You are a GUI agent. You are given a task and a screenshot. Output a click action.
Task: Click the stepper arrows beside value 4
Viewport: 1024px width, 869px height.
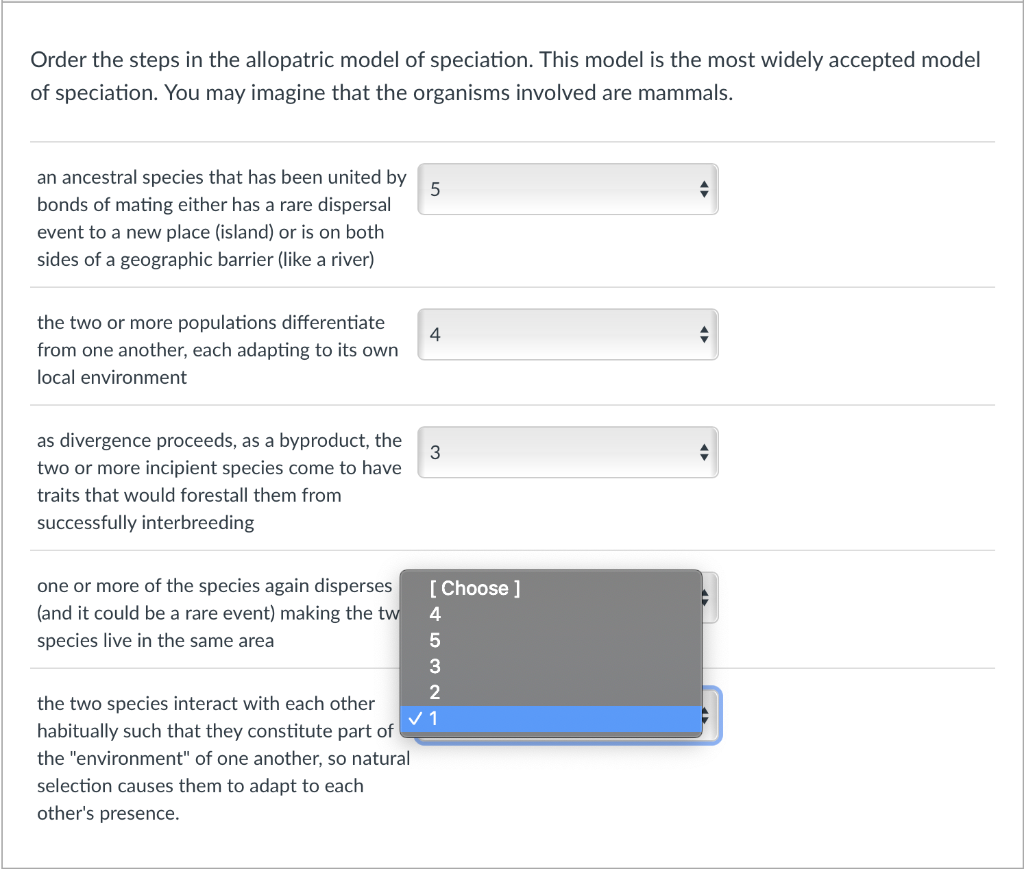703,334
